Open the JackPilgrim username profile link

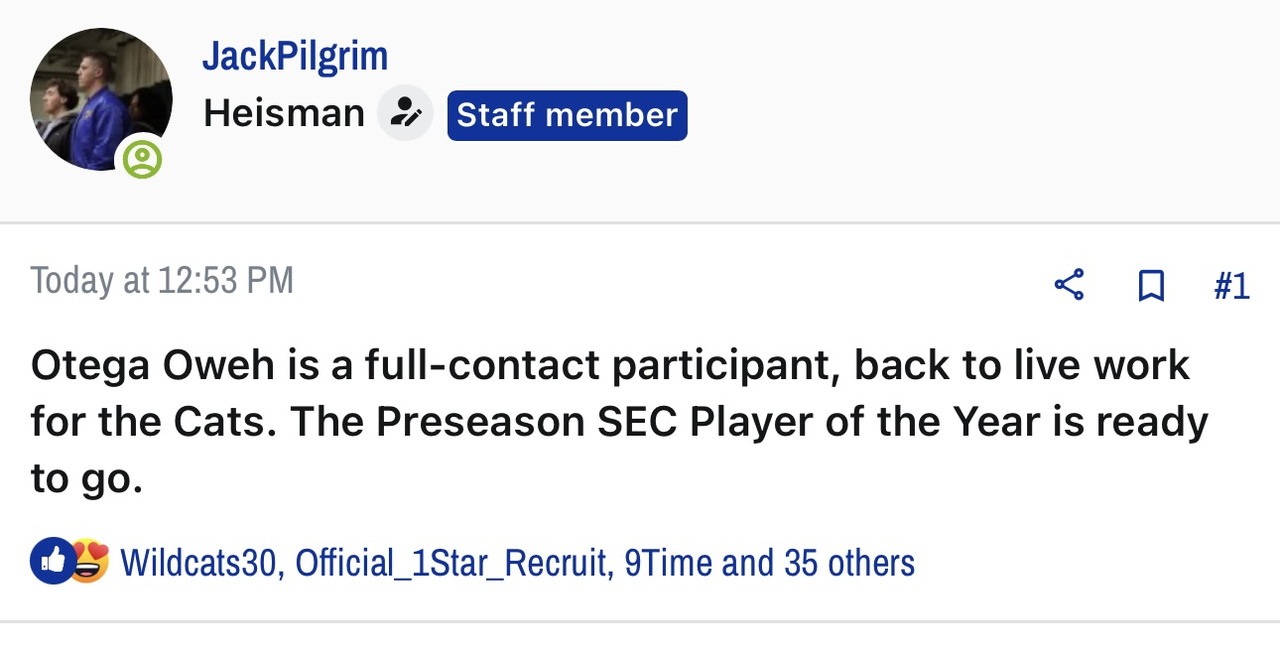click(295, 56)
